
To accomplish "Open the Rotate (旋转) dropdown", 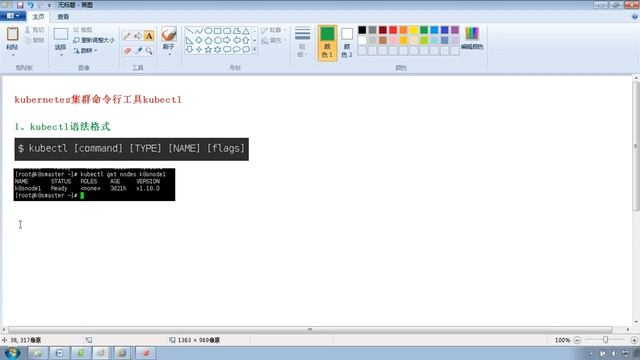I will [85, 51].
